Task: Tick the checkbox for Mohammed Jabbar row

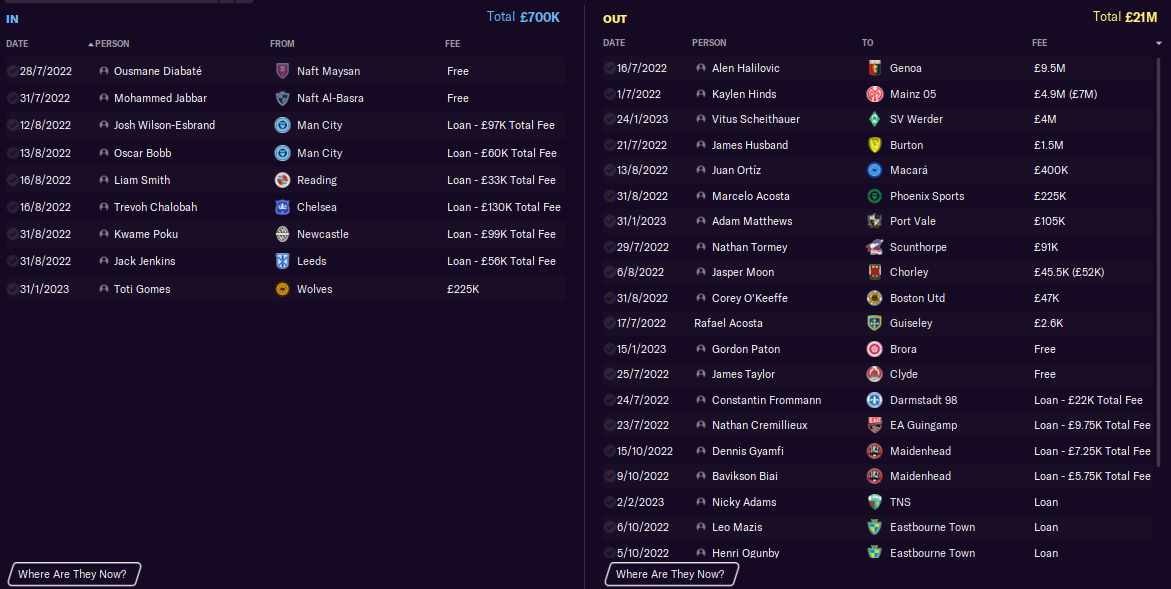Action: click(13, 98)
